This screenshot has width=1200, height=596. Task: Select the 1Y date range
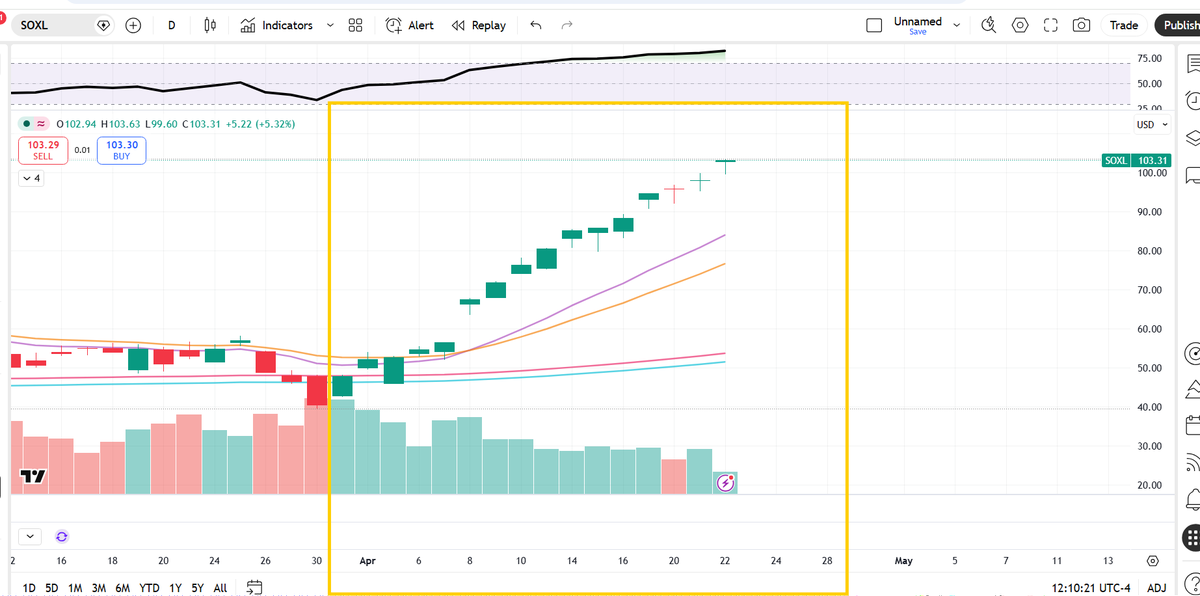tap(176, 588)
